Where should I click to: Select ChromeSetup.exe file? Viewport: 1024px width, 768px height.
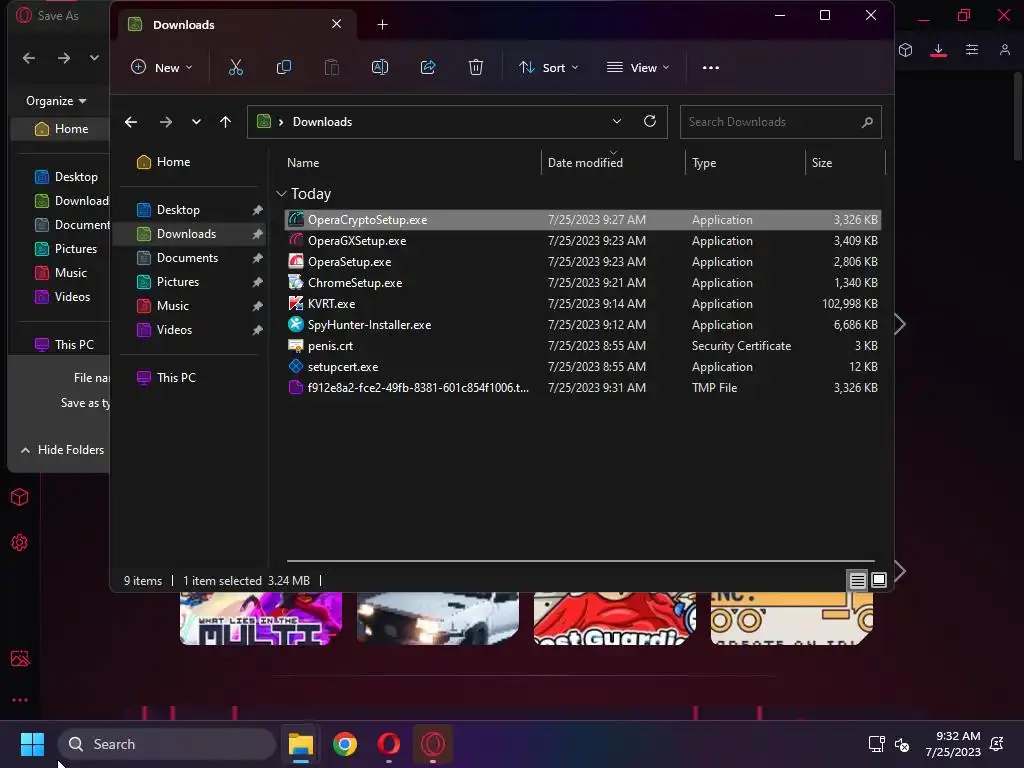[x=583, y=283]
